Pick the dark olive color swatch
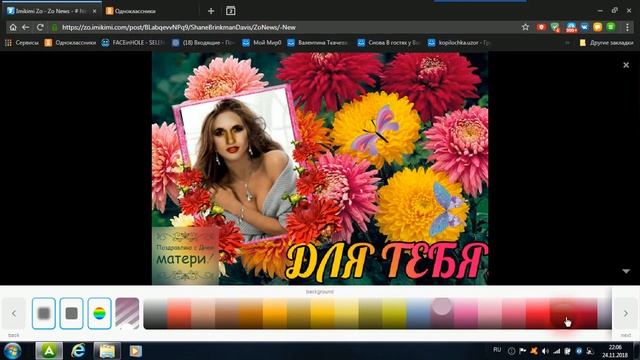The width and height of the screenshot is (640, 360). click(370, 313)
